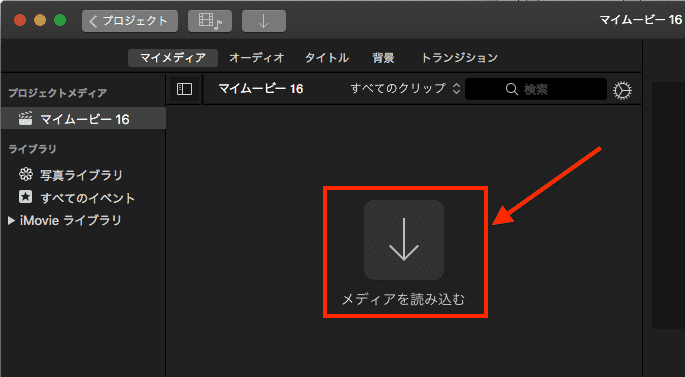Click the すべてのクリップ up-down chevrons

pyautogui.click(x=457, y=89)
